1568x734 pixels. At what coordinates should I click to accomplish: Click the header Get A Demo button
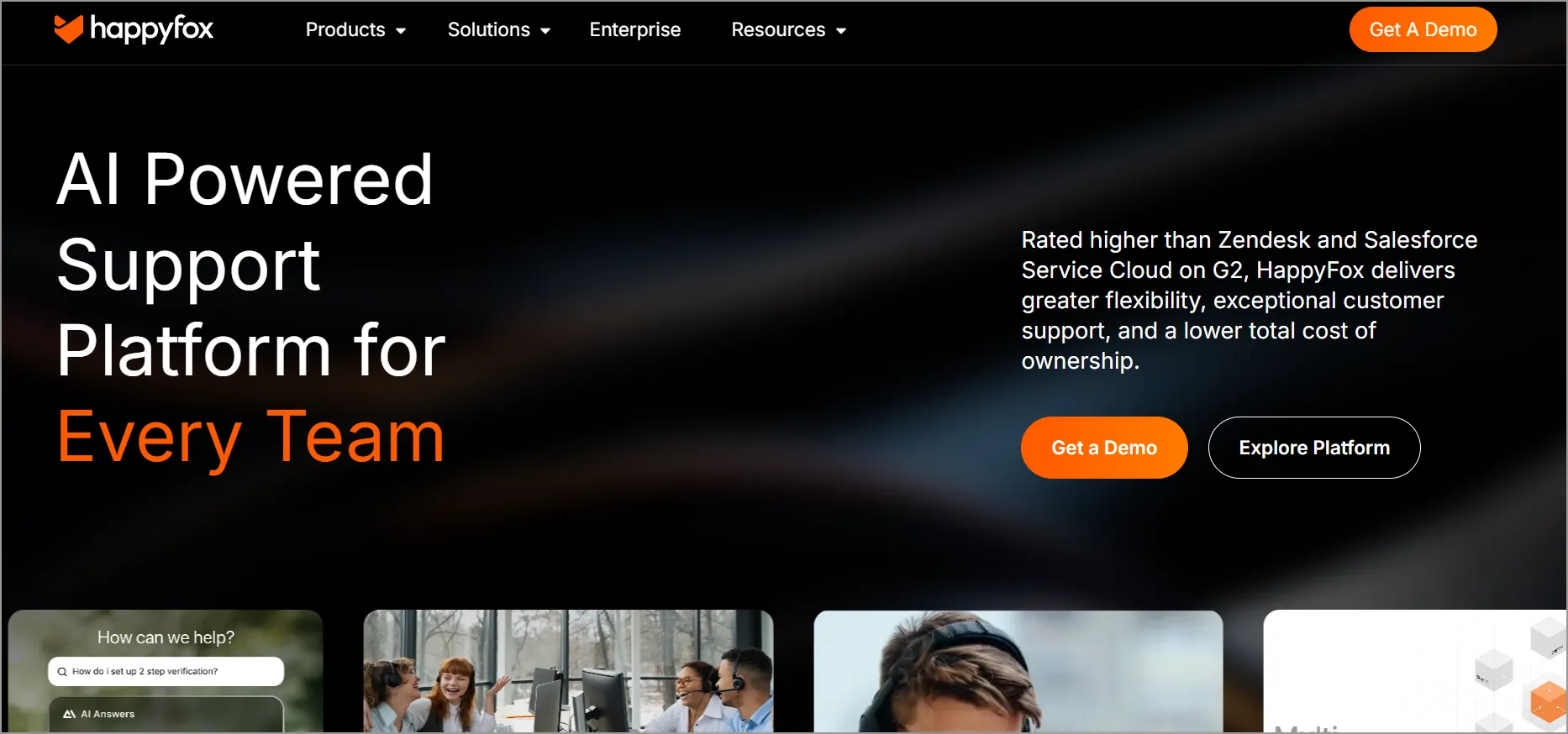click(x=1423, y=29)
